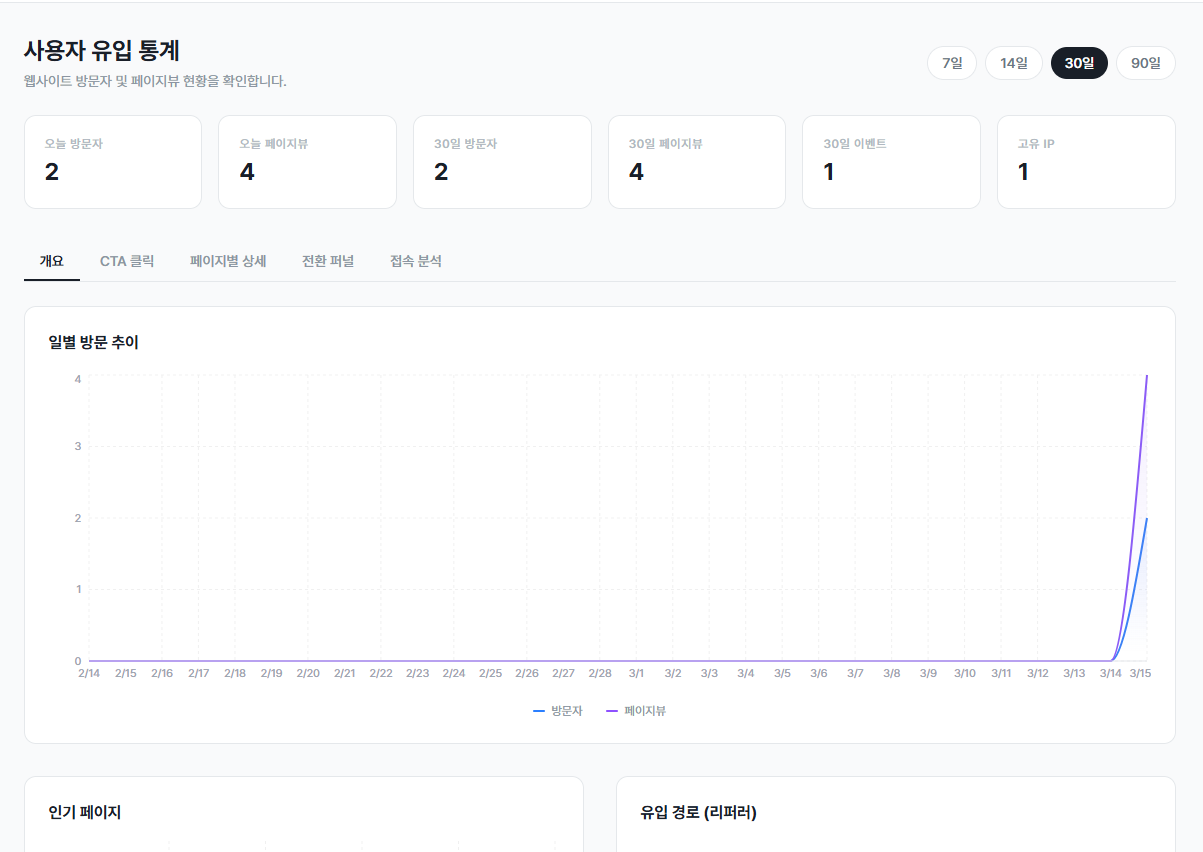Click the 오늘 페이지뷰 stat card
Screen dimensions: 1203x852
tap(307, 162)
